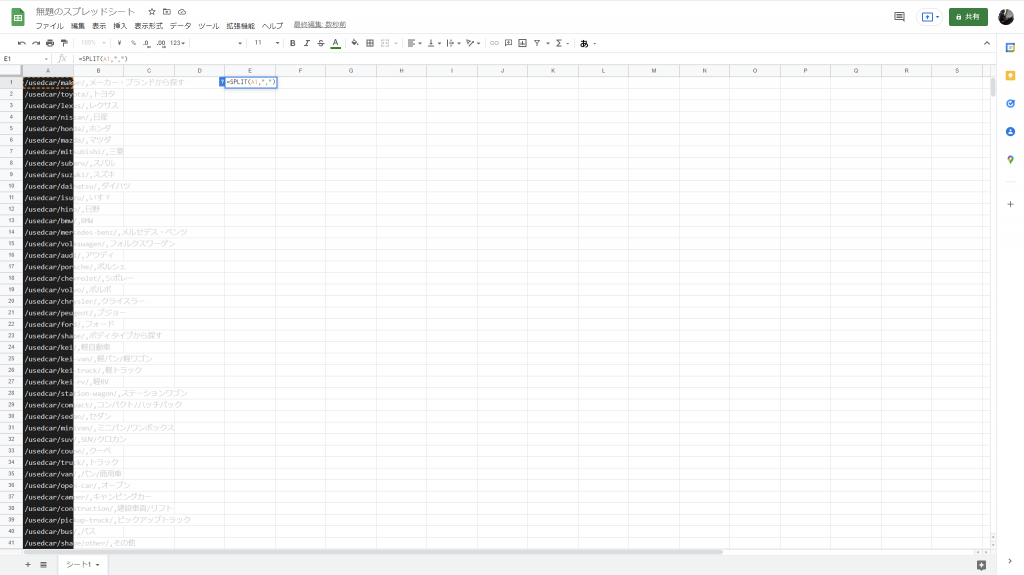
Task: Open the 表示形式 menu
Action: point(148,25)
